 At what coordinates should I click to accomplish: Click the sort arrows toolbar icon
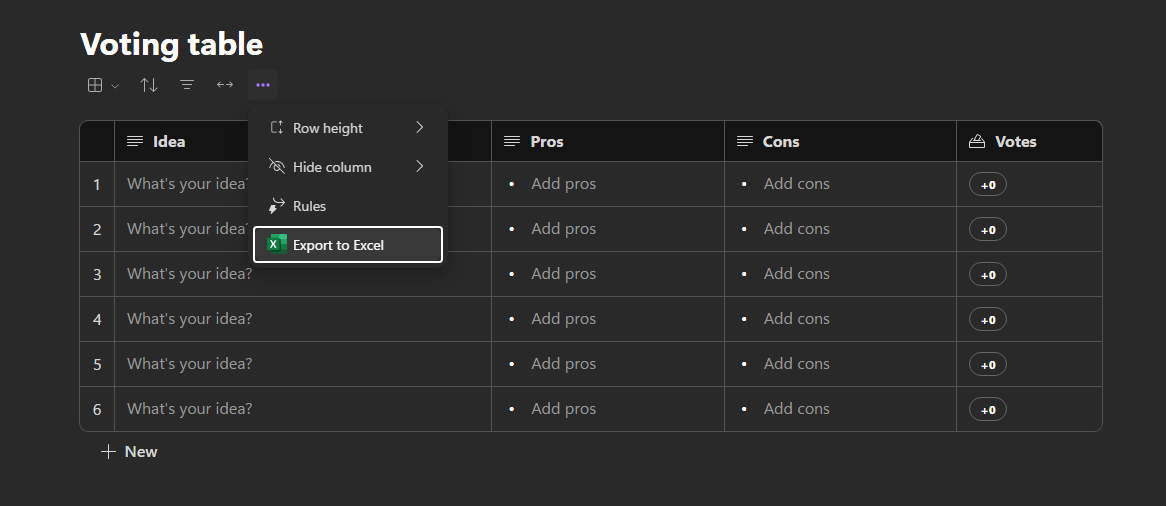tap(149, 86)
